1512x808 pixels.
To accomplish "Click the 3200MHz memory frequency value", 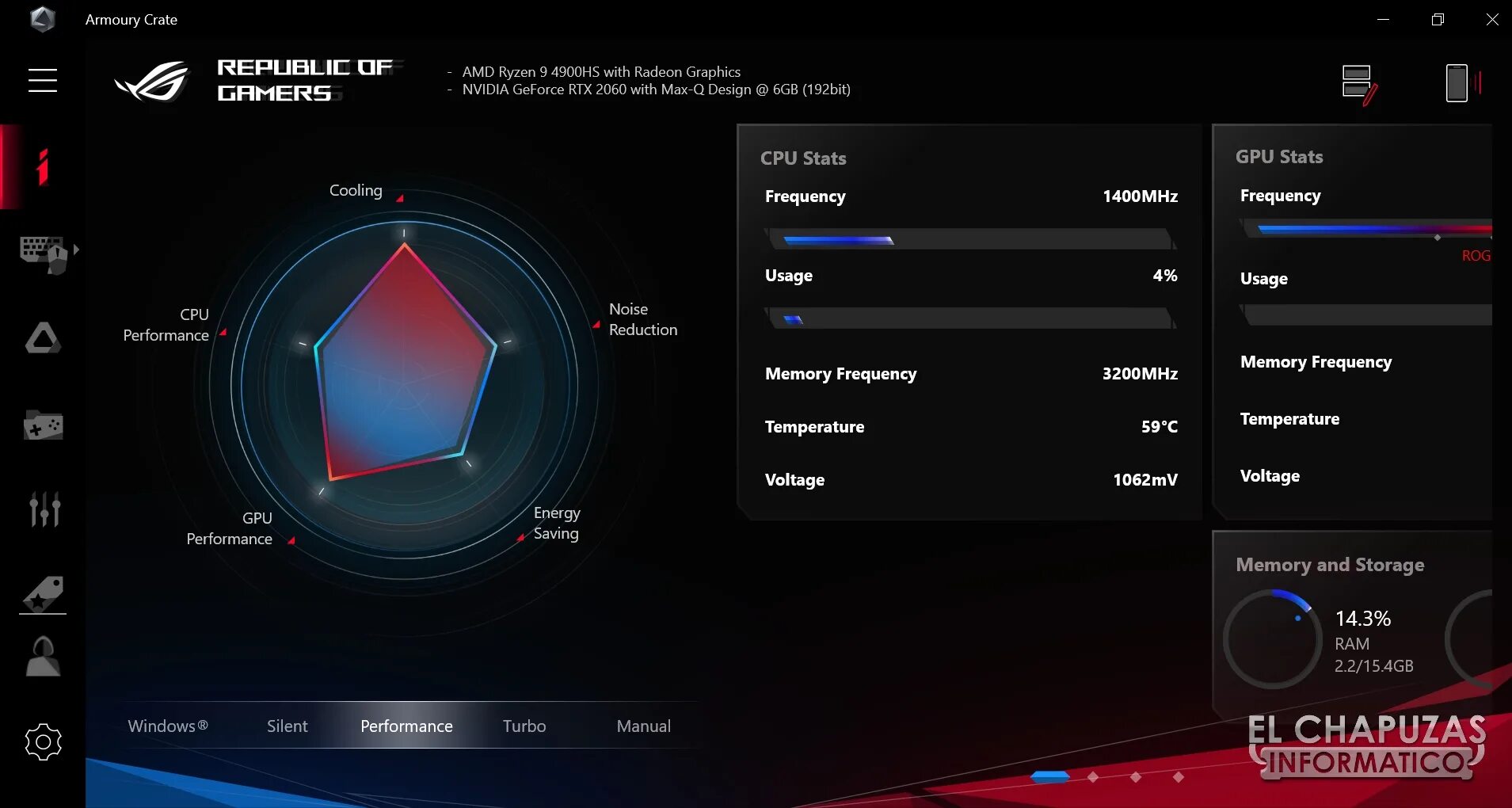I will click(x=1141, y=374).
